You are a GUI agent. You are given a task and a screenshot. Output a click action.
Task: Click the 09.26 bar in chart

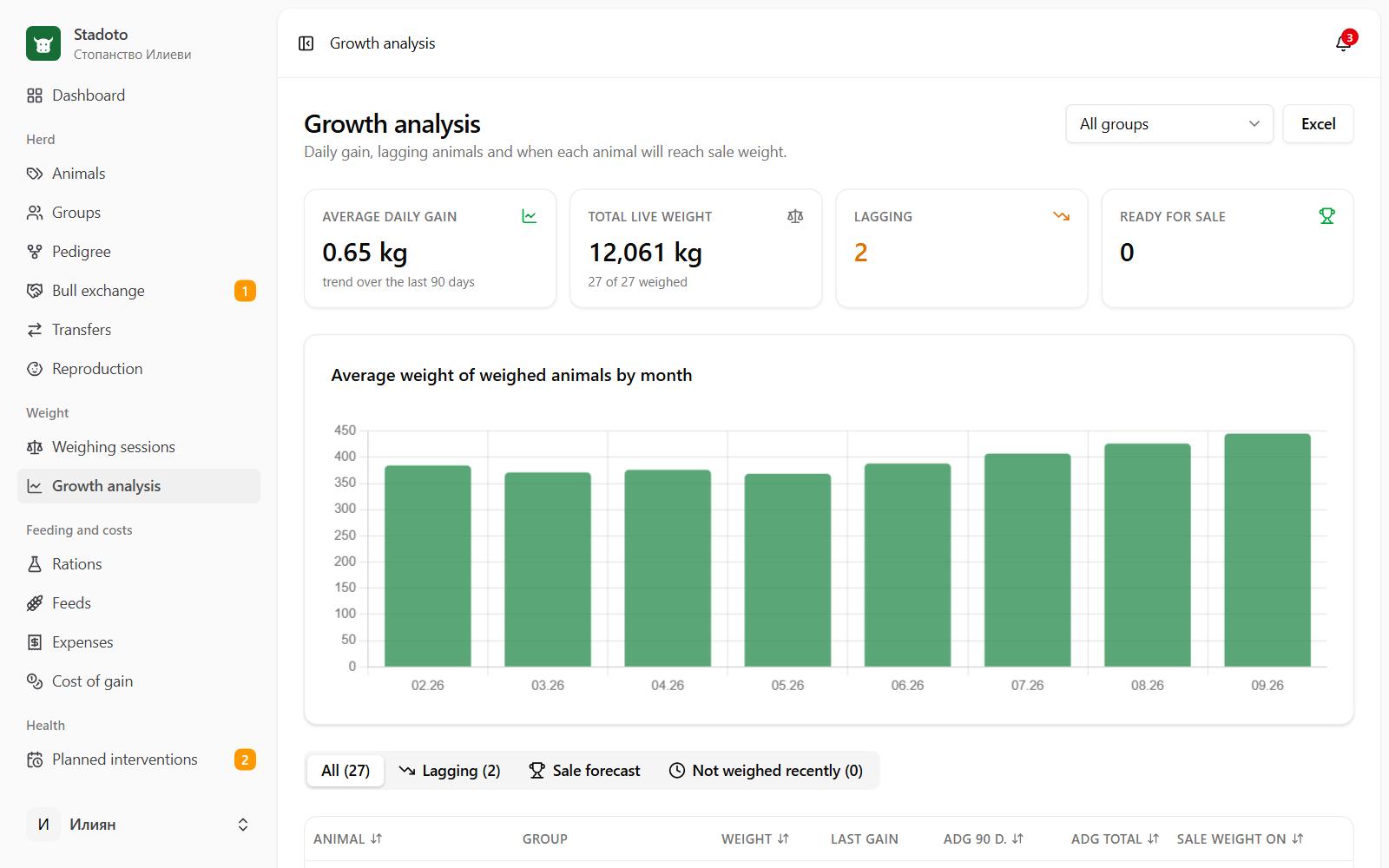coord(1267,550)
